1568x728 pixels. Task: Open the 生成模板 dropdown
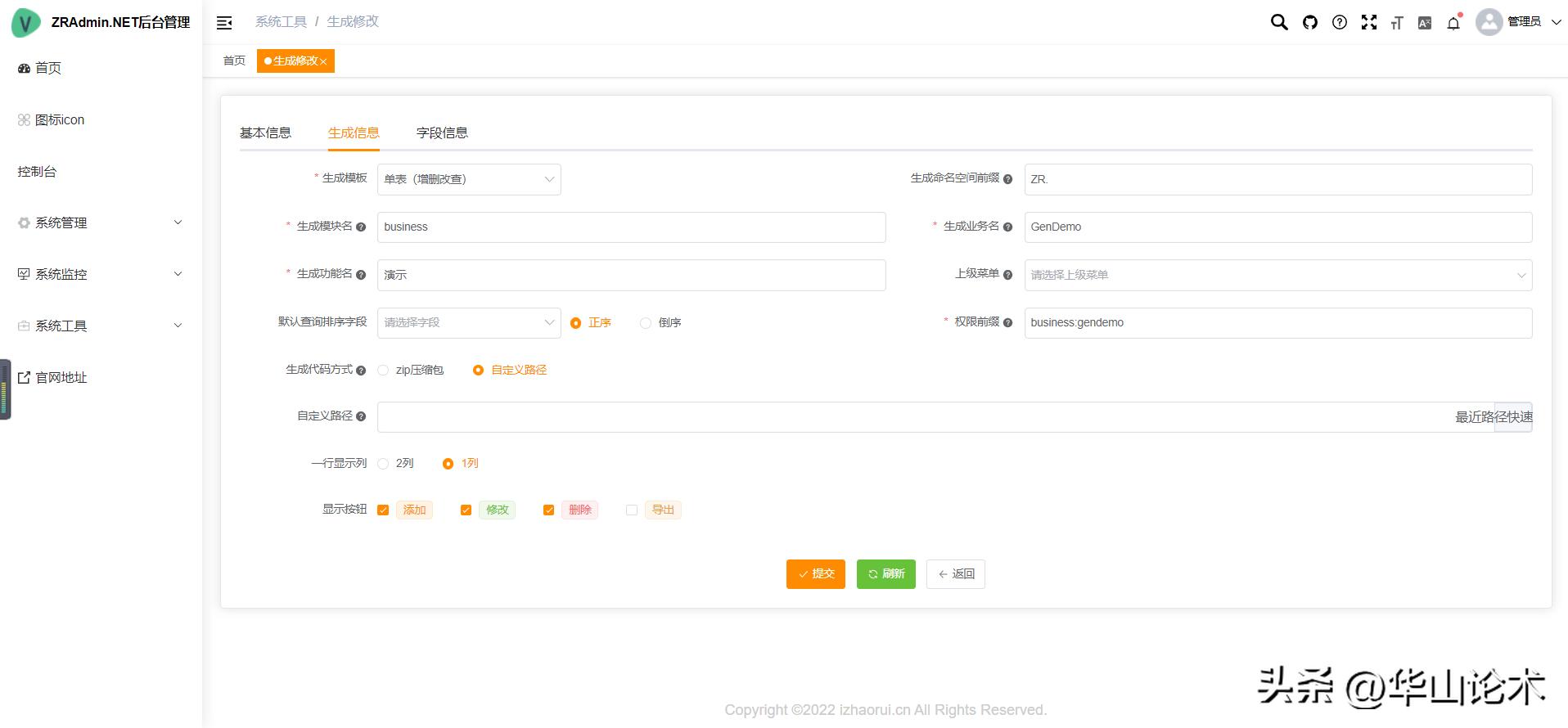coord(469,179)
